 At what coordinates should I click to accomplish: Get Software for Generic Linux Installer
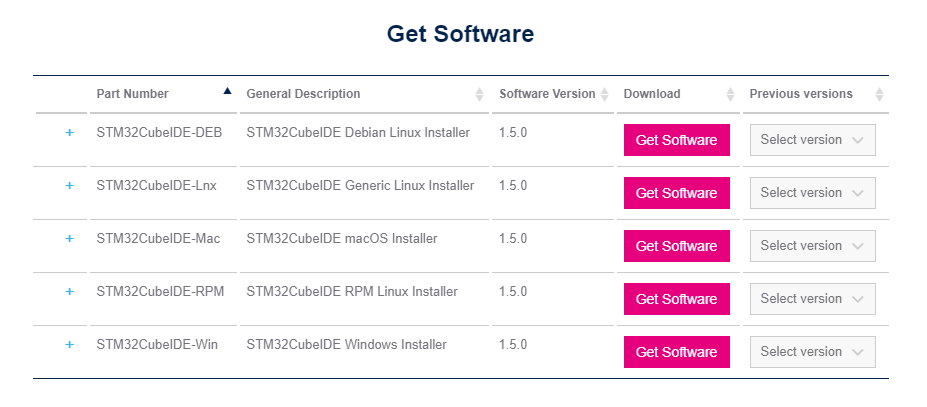[676, 193]
